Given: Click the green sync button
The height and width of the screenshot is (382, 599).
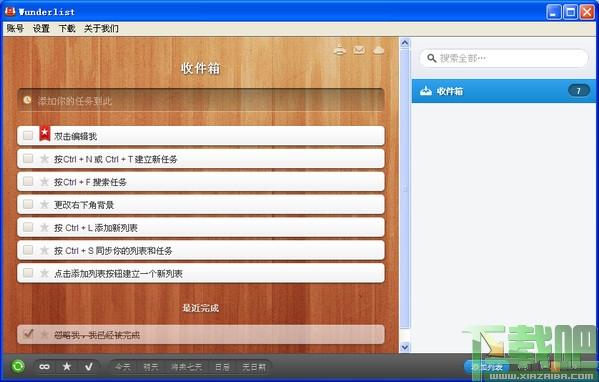Looking at the screenshot, I should (18, 366).
